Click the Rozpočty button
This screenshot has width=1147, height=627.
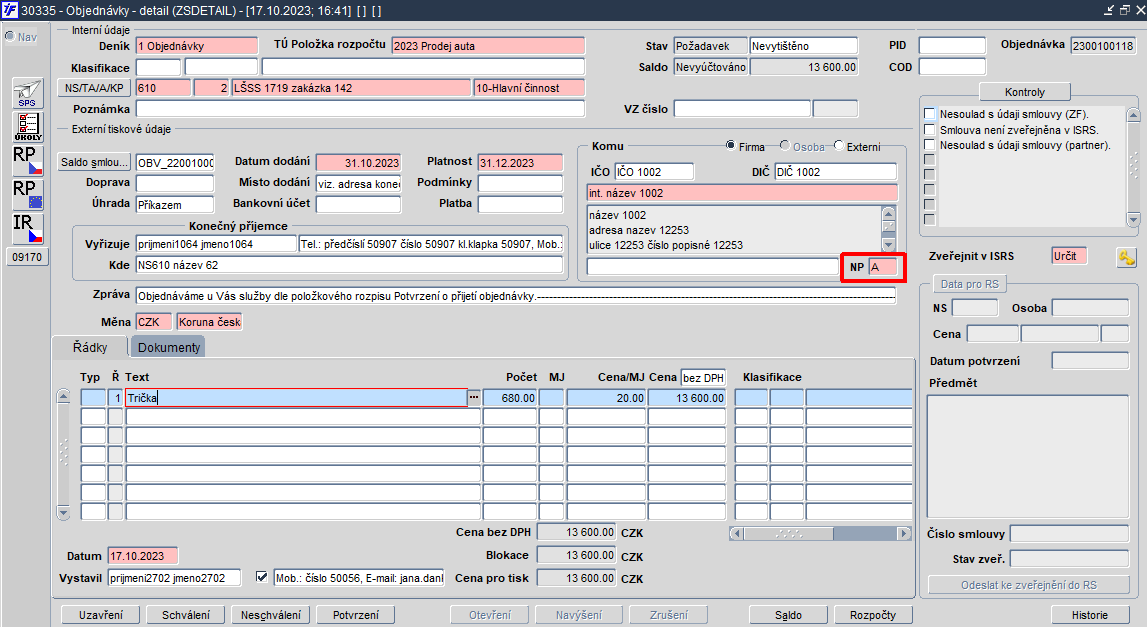click(873, 615)
